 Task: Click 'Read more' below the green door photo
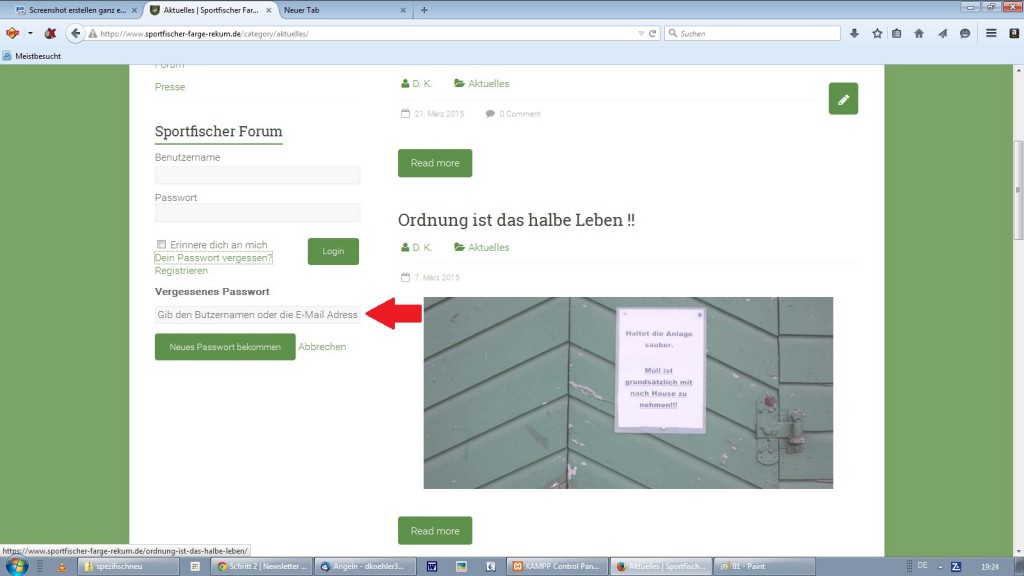[435, 531]
